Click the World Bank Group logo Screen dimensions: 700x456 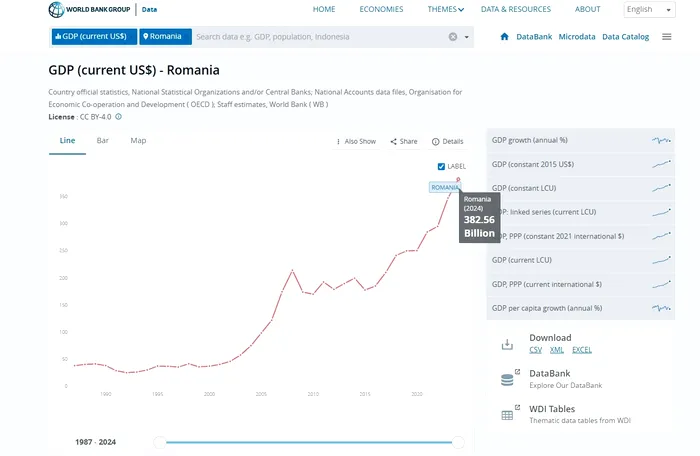[90, 10]
